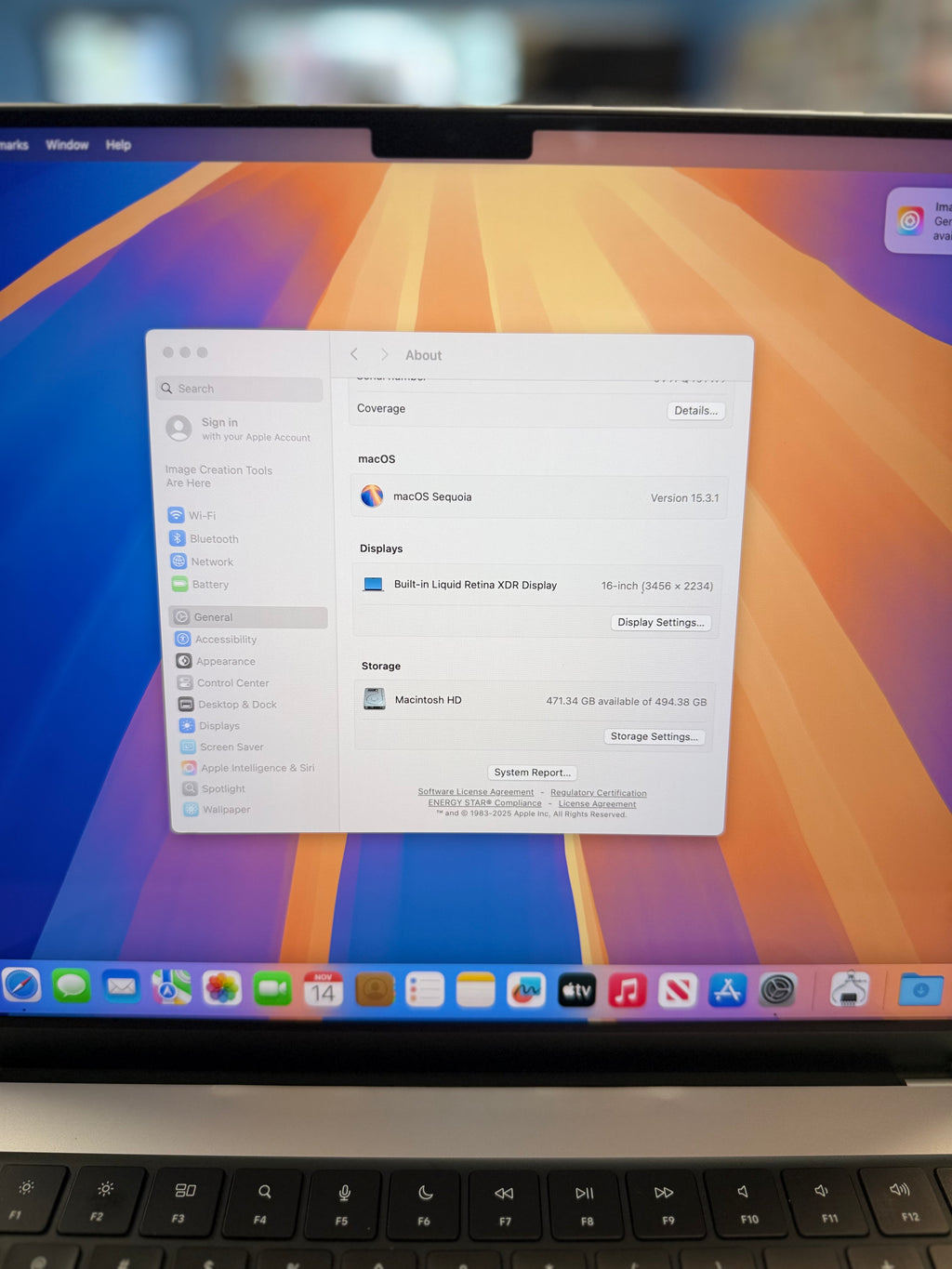The width and height of the screenshot is (952, 1269).
Task: Click the sidebar Search field
Action: [x=238, y=389]
